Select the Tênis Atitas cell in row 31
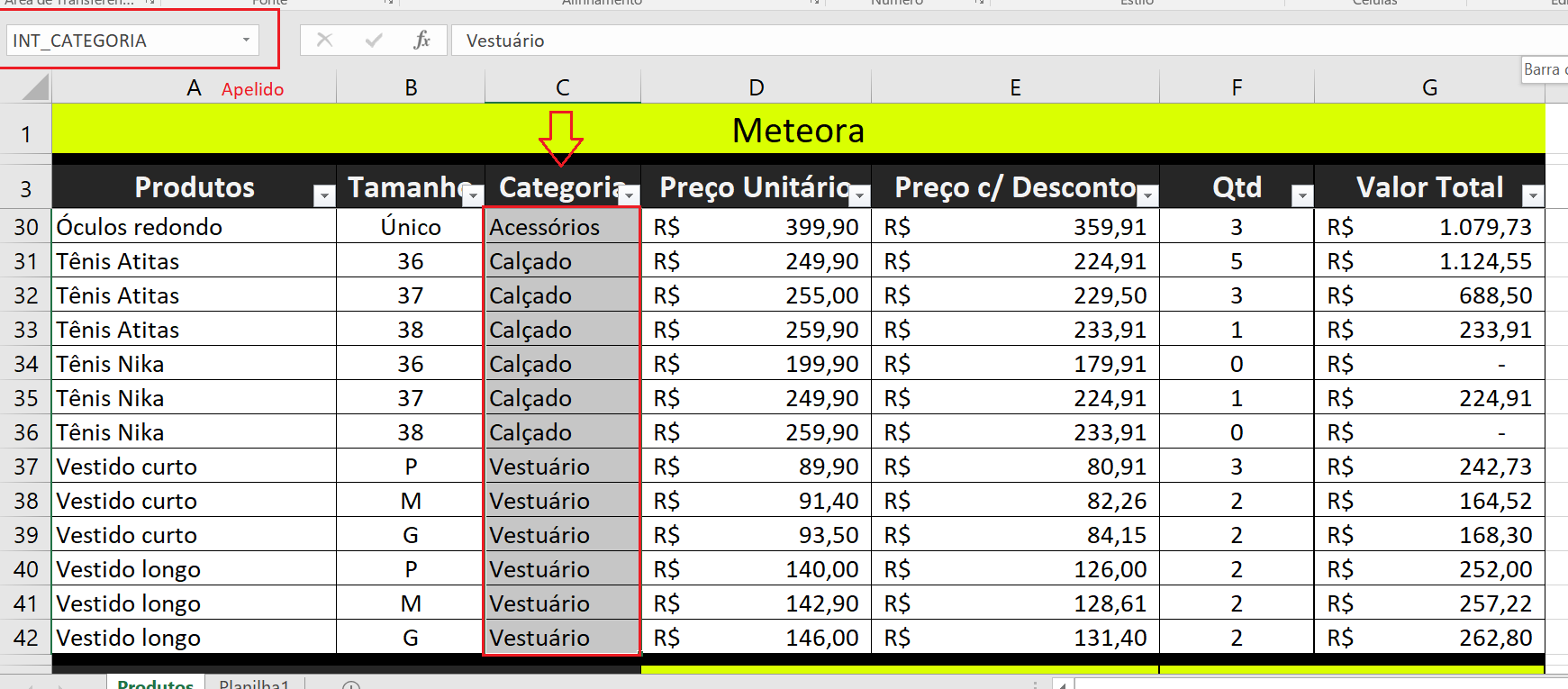The height and width of the screenshot is (689, 1568). 194,261
